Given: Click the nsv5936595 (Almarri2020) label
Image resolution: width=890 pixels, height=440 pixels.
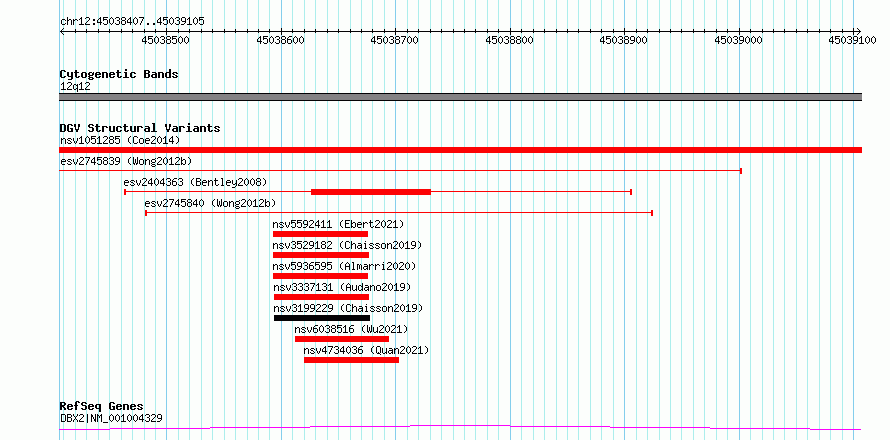Looking at the screenshot, I should point(345,266).
